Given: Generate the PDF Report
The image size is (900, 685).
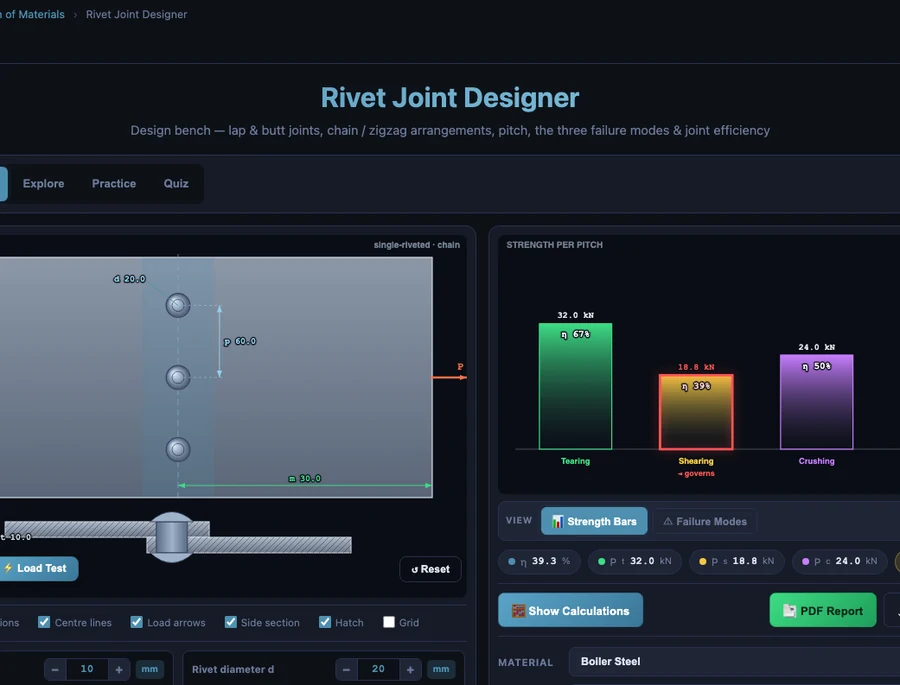Looking at the screenshot, I should click(x=823, y=610).
